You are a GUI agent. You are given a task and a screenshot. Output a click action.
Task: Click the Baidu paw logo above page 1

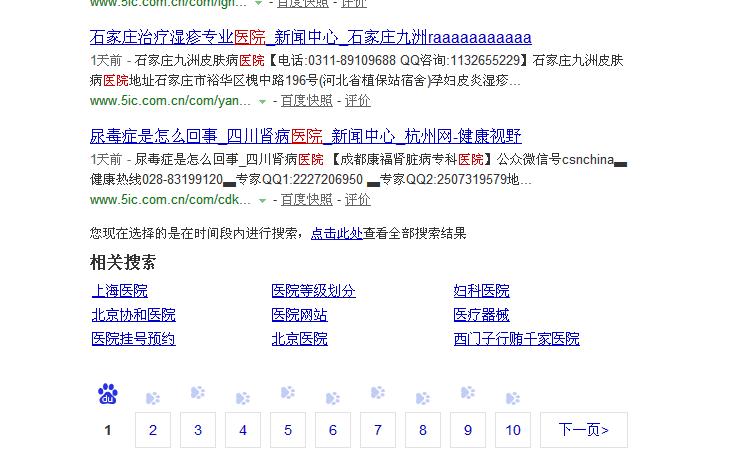click(108, 394)
